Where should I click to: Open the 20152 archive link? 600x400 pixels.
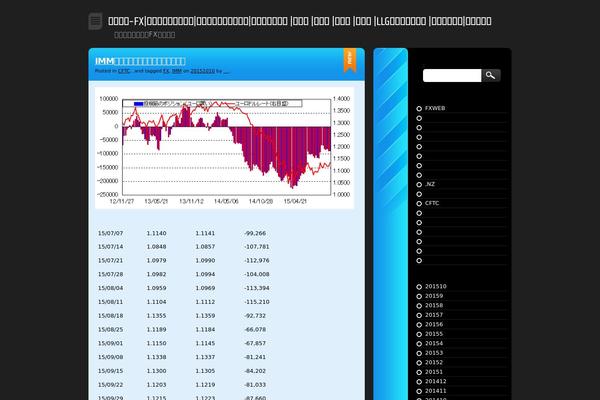pos(434,362)
